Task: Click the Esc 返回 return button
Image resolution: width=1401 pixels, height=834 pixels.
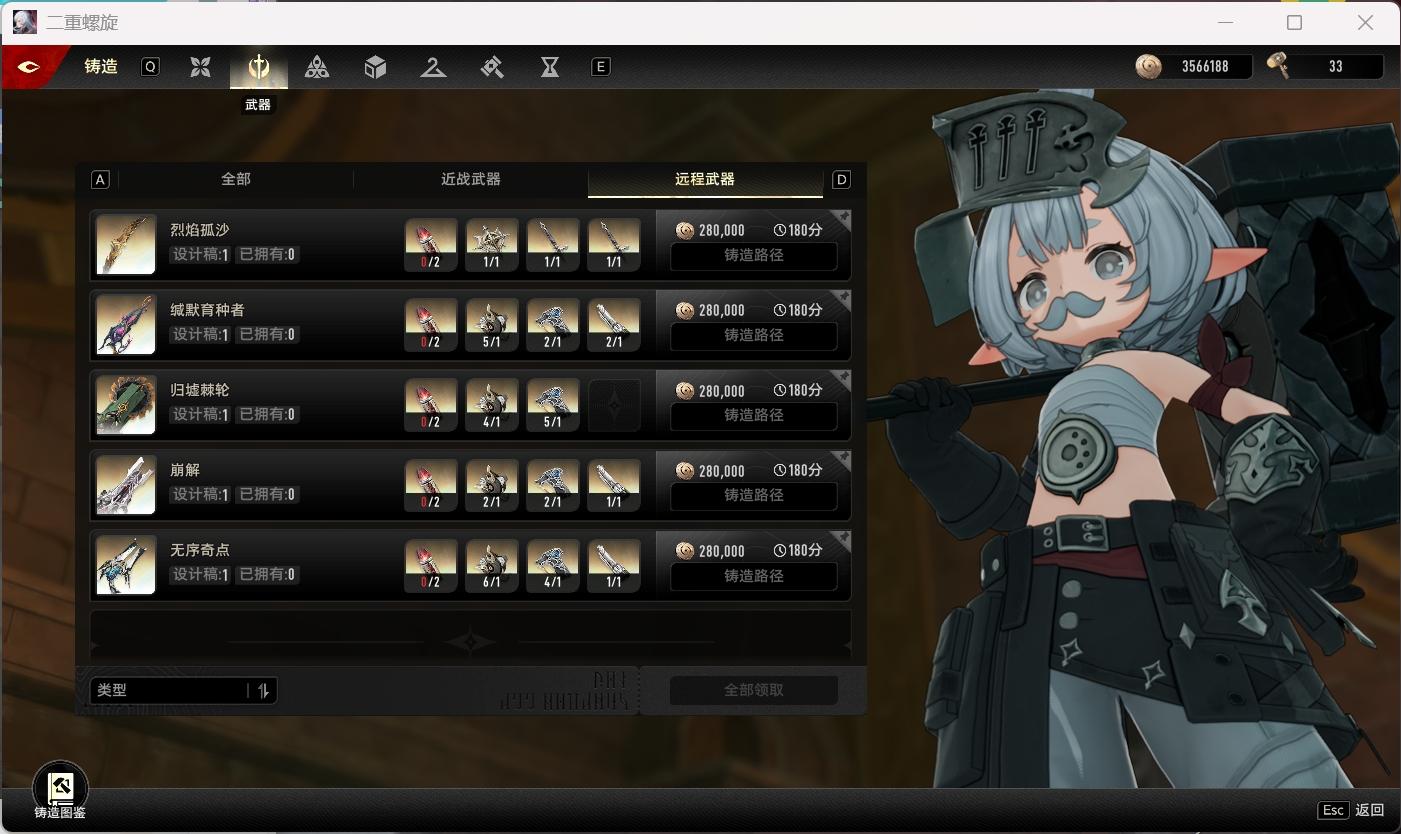Action: click(x=1351, y=810)
